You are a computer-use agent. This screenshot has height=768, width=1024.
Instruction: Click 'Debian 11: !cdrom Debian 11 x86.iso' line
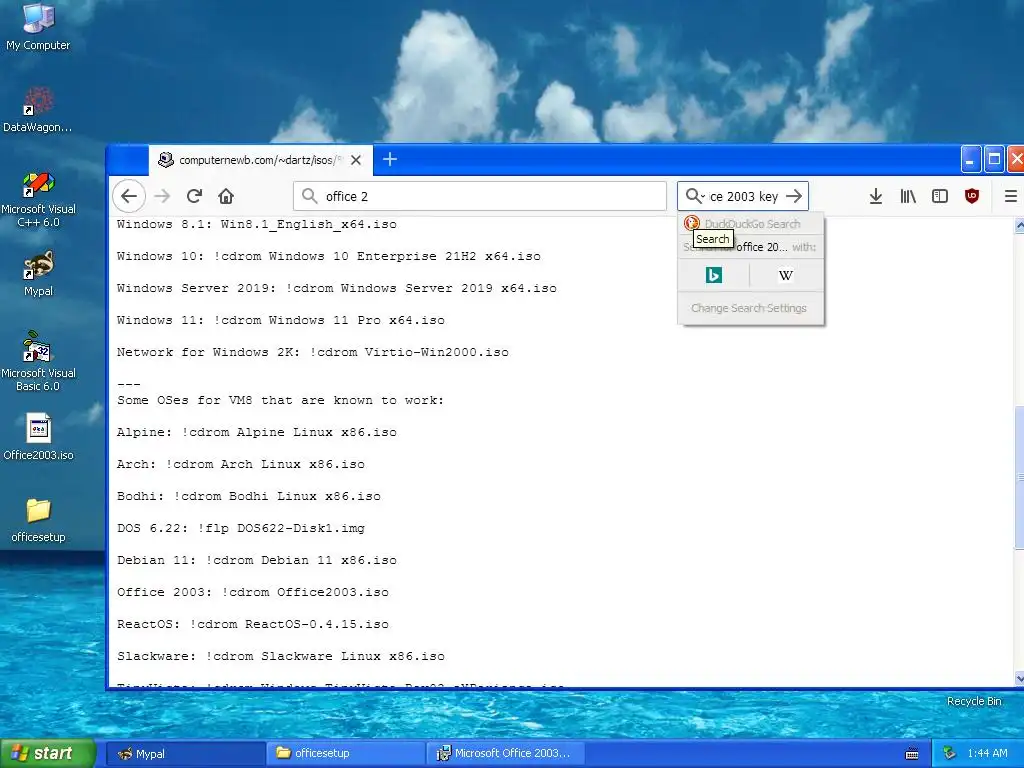click(x=257, y=560)
